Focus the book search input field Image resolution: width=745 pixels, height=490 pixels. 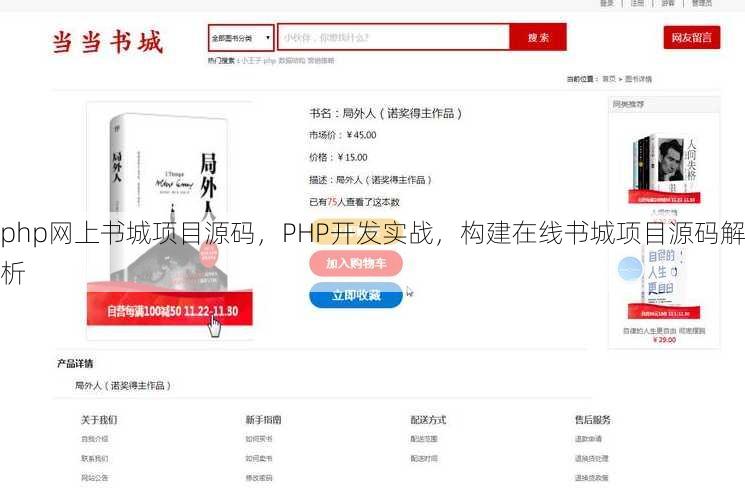(x=393, y=37)
